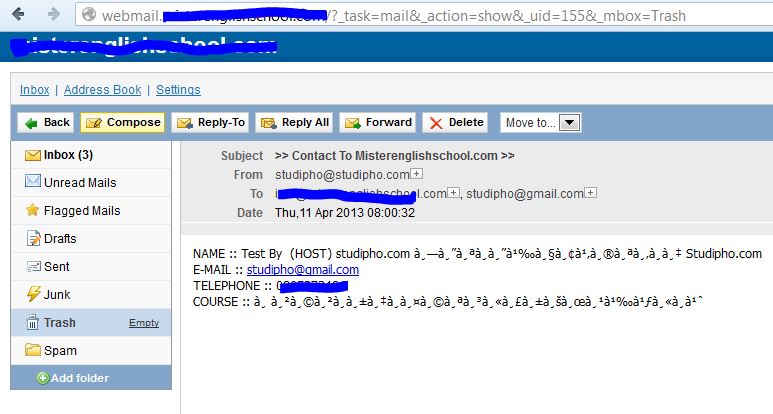Click the Spam folder icon
Image resolution: width=773 pixels, height=414 pixels.
click(33, 350)
